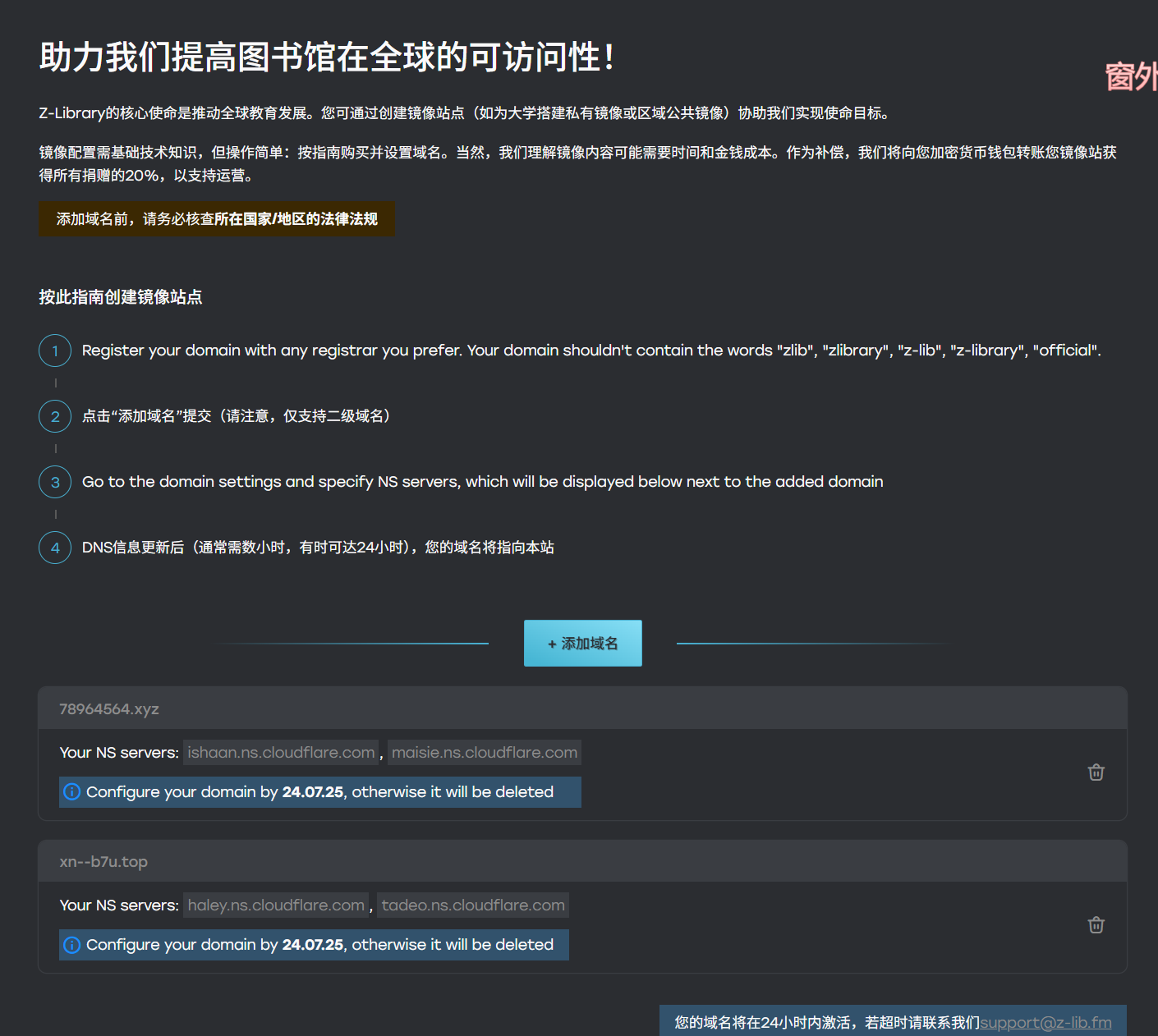Screen dimensions: 1158x1036
Task: Click step 2 text 点击“添加域名”提交
Action: 239,416
